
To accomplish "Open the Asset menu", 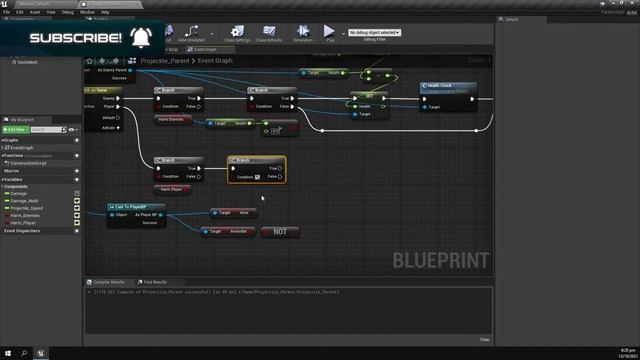I will click(35, 12).
